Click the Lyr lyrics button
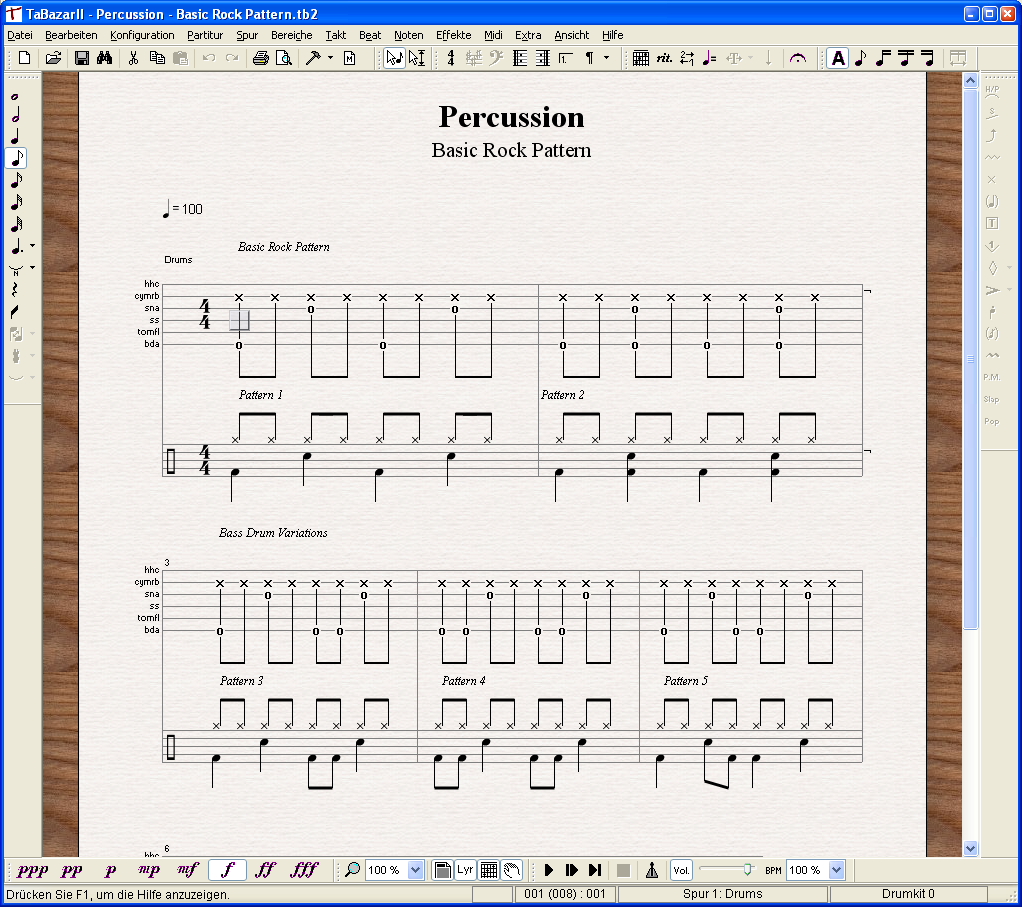This screenshot has height=907, width=1022. click(x=465, y=870)
